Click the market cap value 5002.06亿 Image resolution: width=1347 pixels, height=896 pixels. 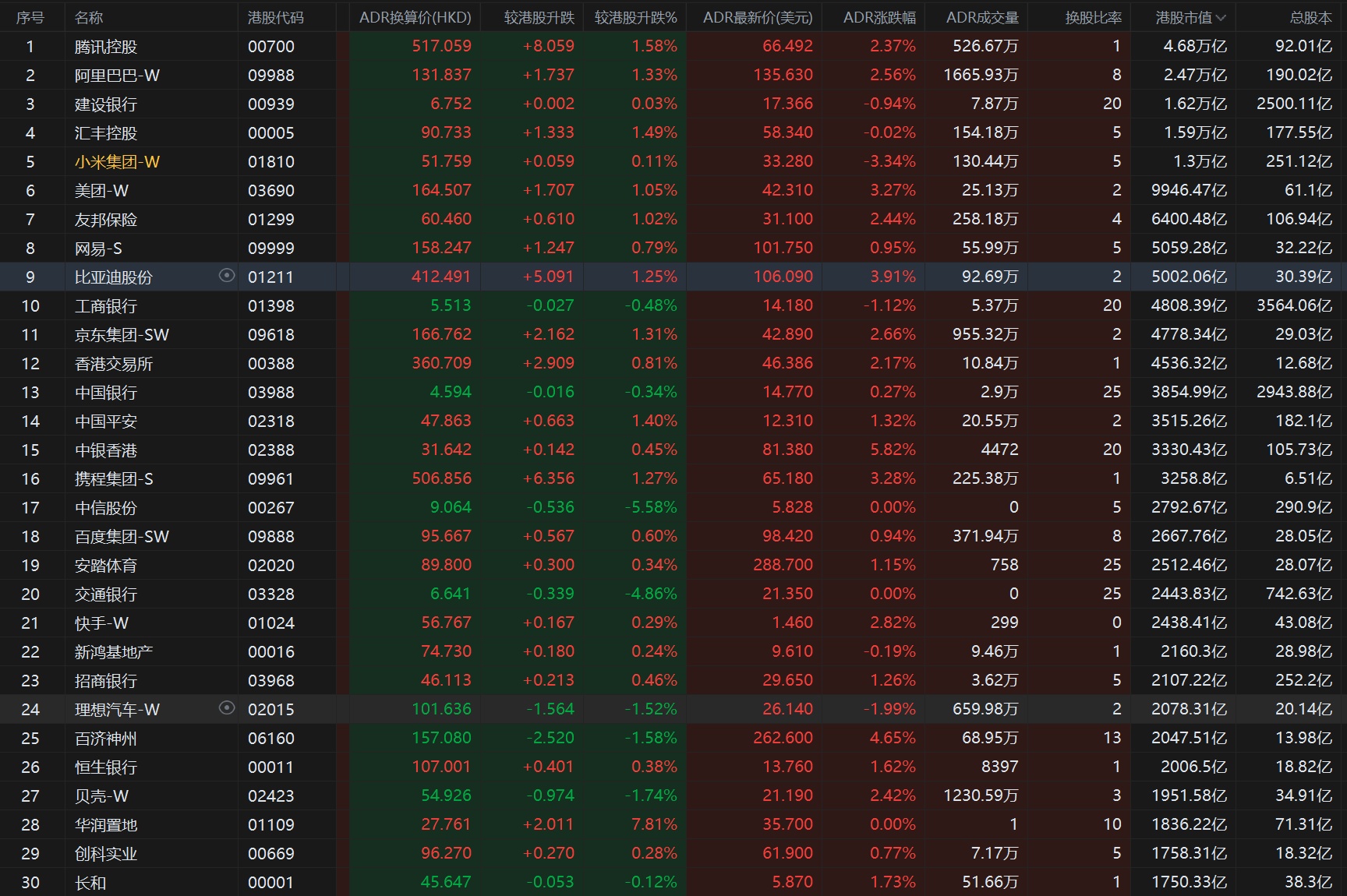[x=1190, y=277]
